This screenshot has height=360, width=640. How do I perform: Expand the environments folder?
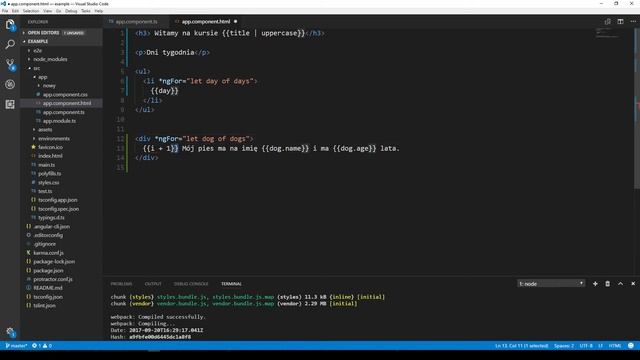(x=53, y=139)
